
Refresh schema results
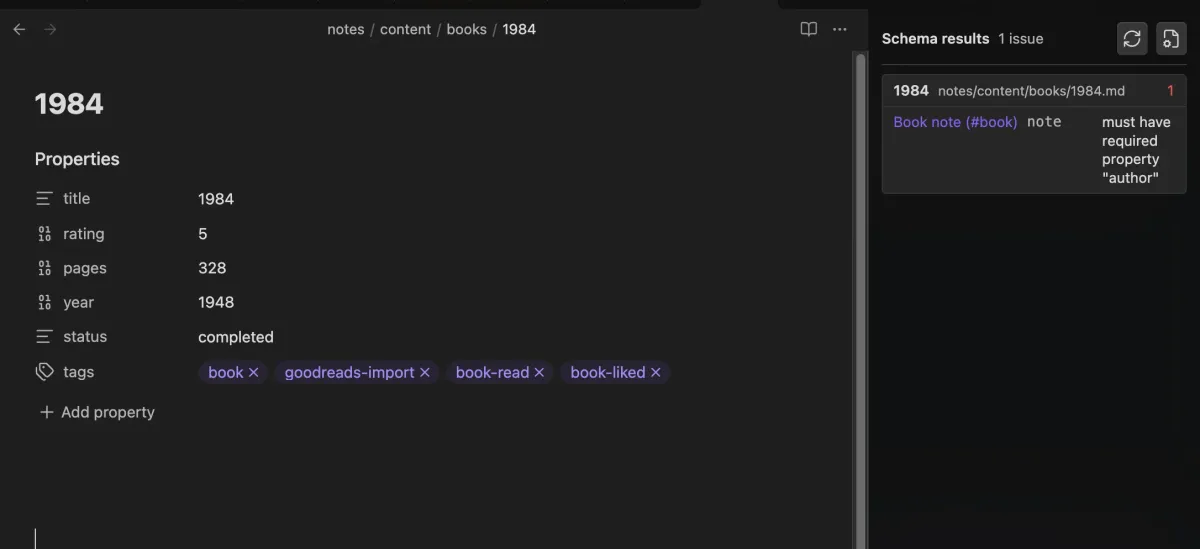coord(1132,39)
